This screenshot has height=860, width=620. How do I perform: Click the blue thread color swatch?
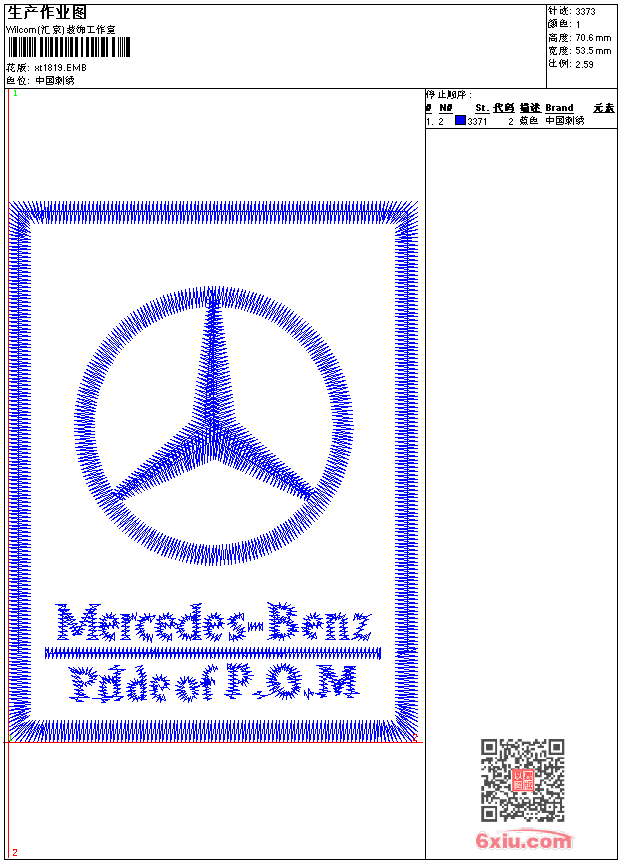click(x=460, y=120)
